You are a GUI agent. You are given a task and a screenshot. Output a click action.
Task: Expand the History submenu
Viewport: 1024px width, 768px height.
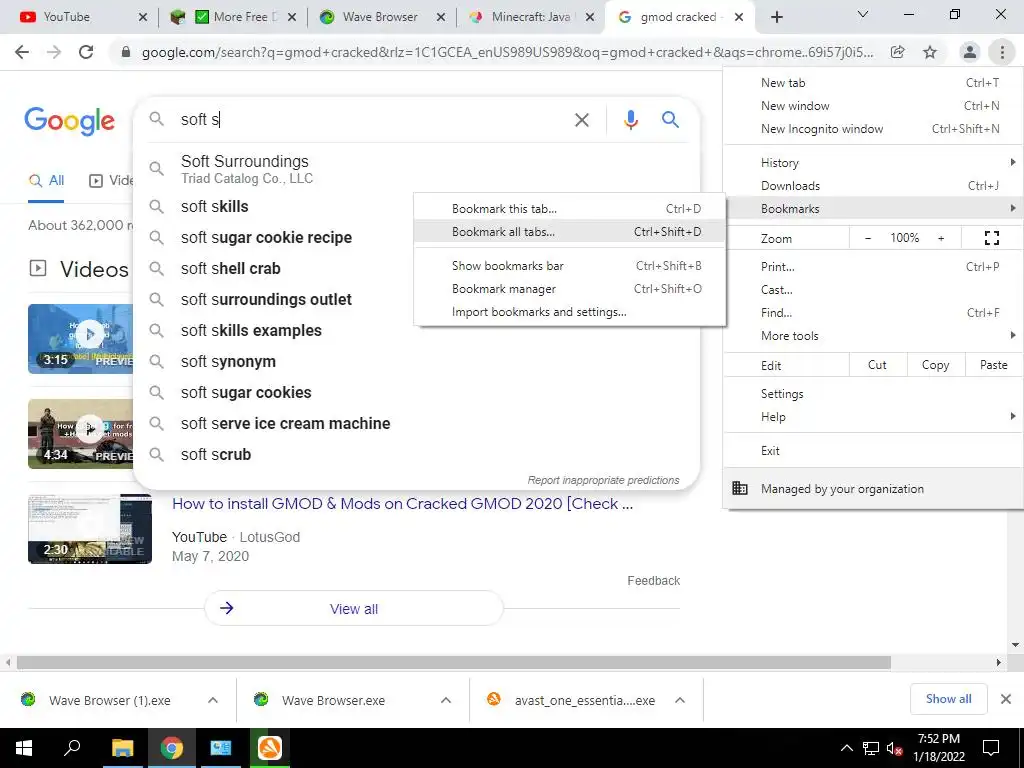[874, 163]
